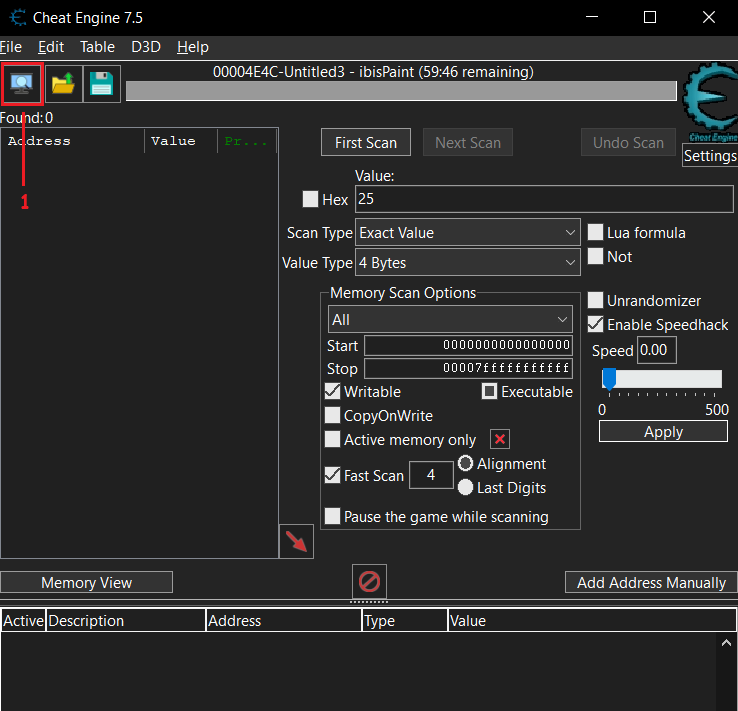Open the File menu
The image size is (738, 711).
click(x=10, y=47)
